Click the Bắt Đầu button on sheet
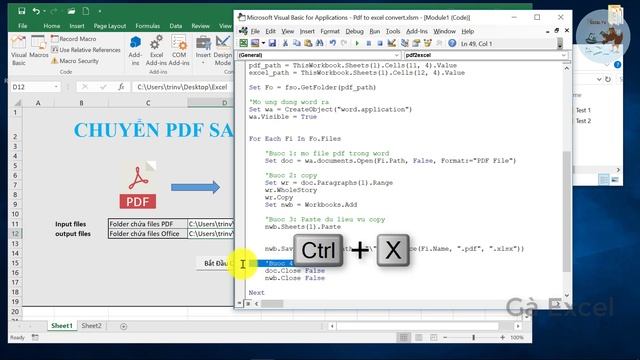The image size is (640, 360). pos(215,263)
